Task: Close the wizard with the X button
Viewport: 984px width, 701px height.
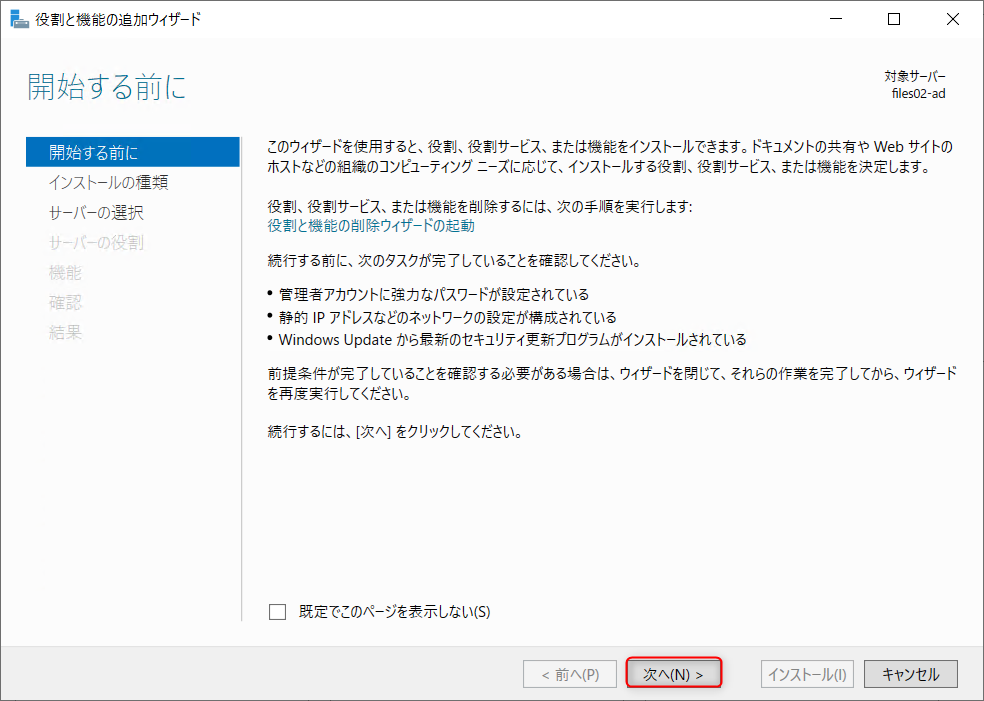Action: point(951,18)
